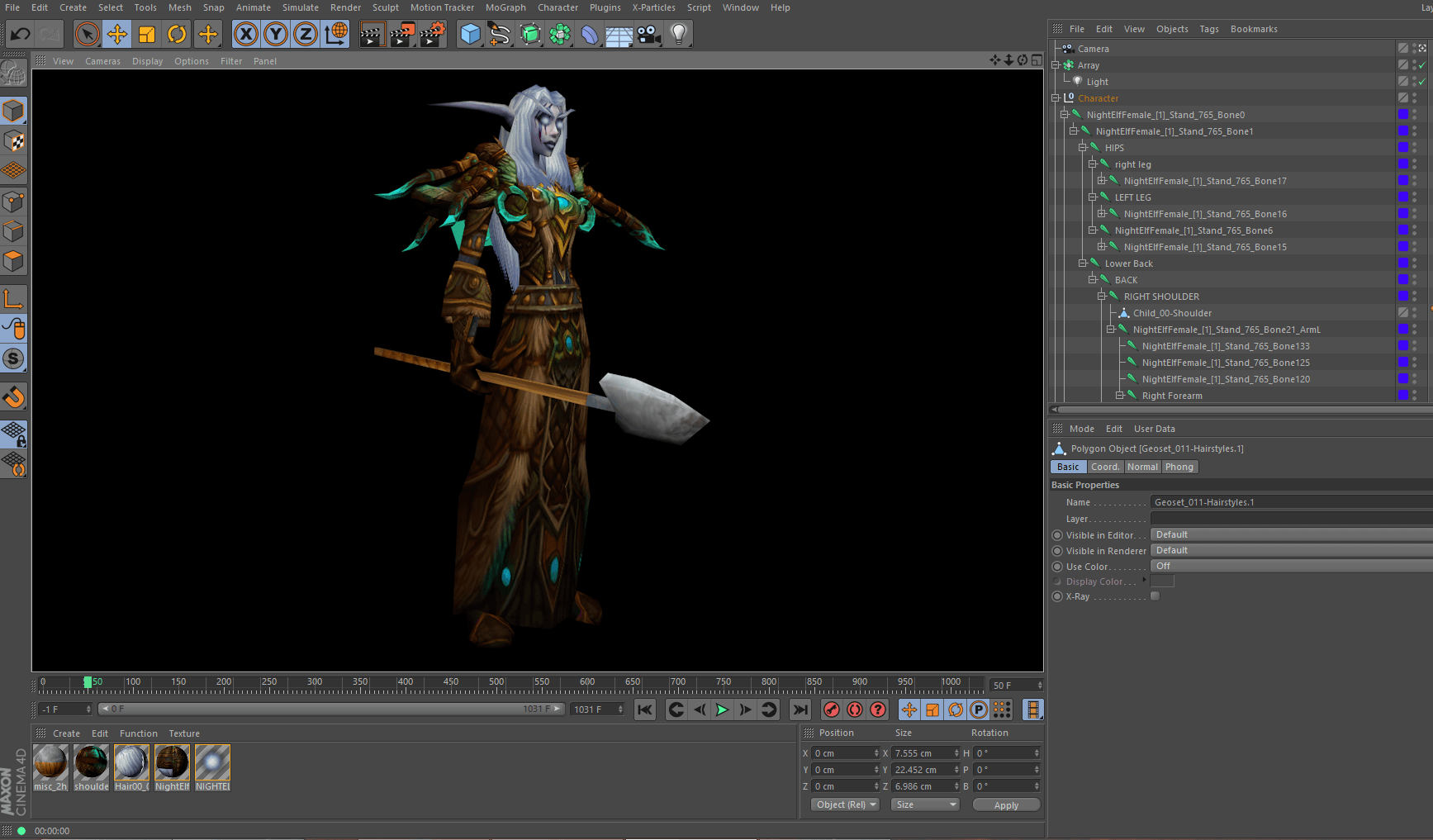Click the preview range slider bar
The height and width of the screenshot is (840, 1433).
pyautogui.click(x=331, y=709)
